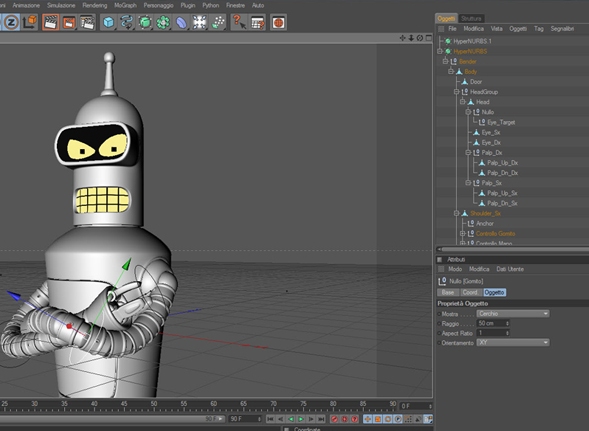Open the Rendering menu
The height and width of the screenshot is (431, 589).
[x=95, y=5]
